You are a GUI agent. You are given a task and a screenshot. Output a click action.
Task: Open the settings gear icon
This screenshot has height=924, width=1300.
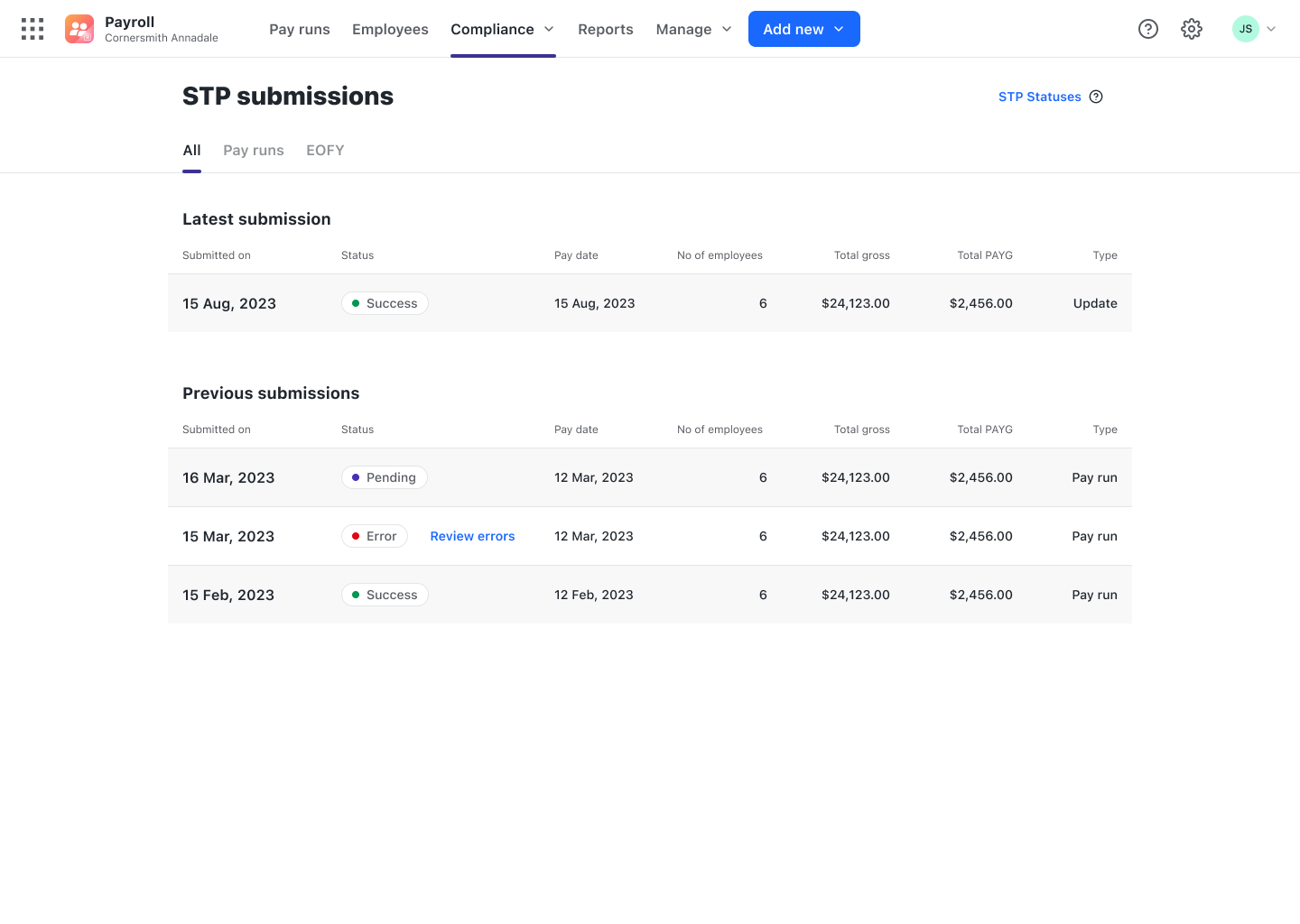1192,29
